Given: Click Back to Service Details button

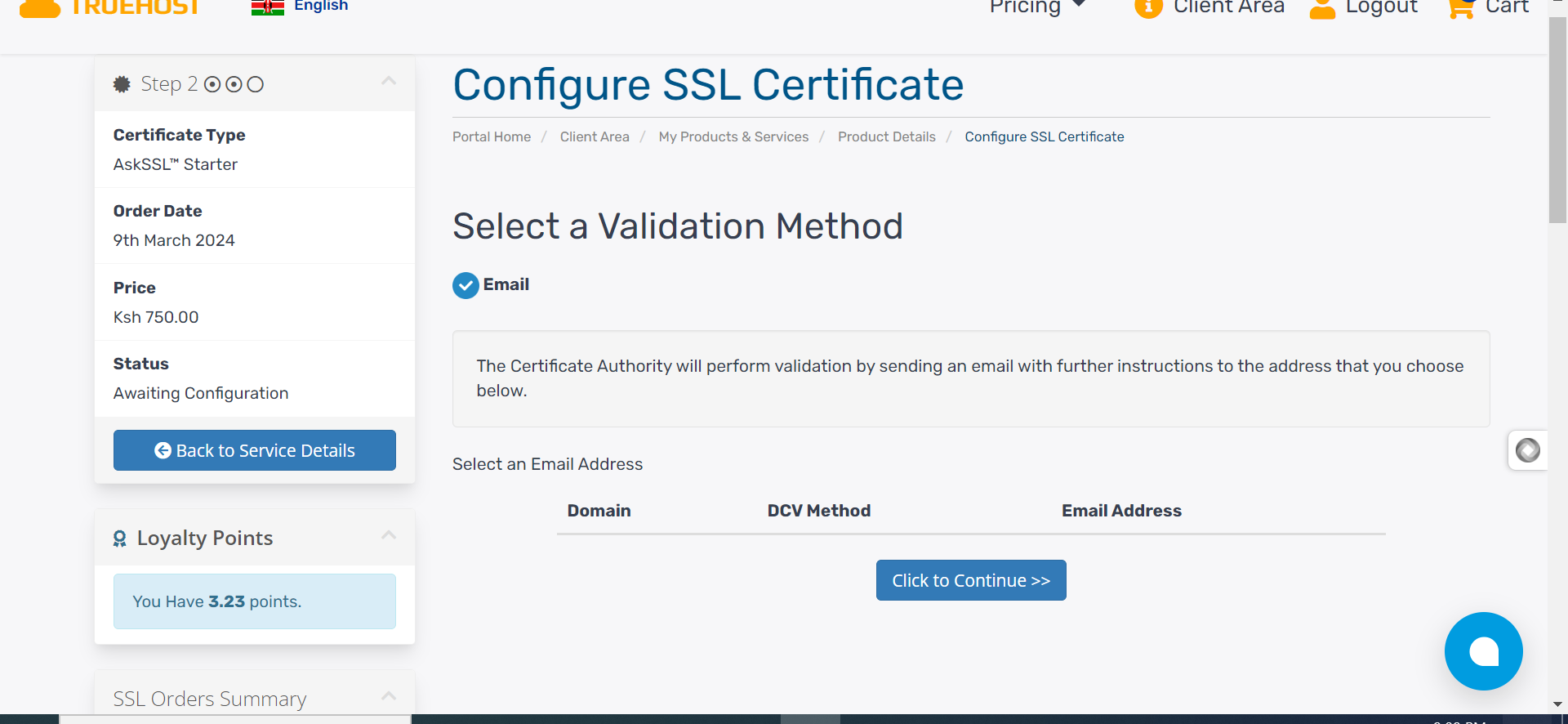Looking at the screenshot, I should pos(255,450).
